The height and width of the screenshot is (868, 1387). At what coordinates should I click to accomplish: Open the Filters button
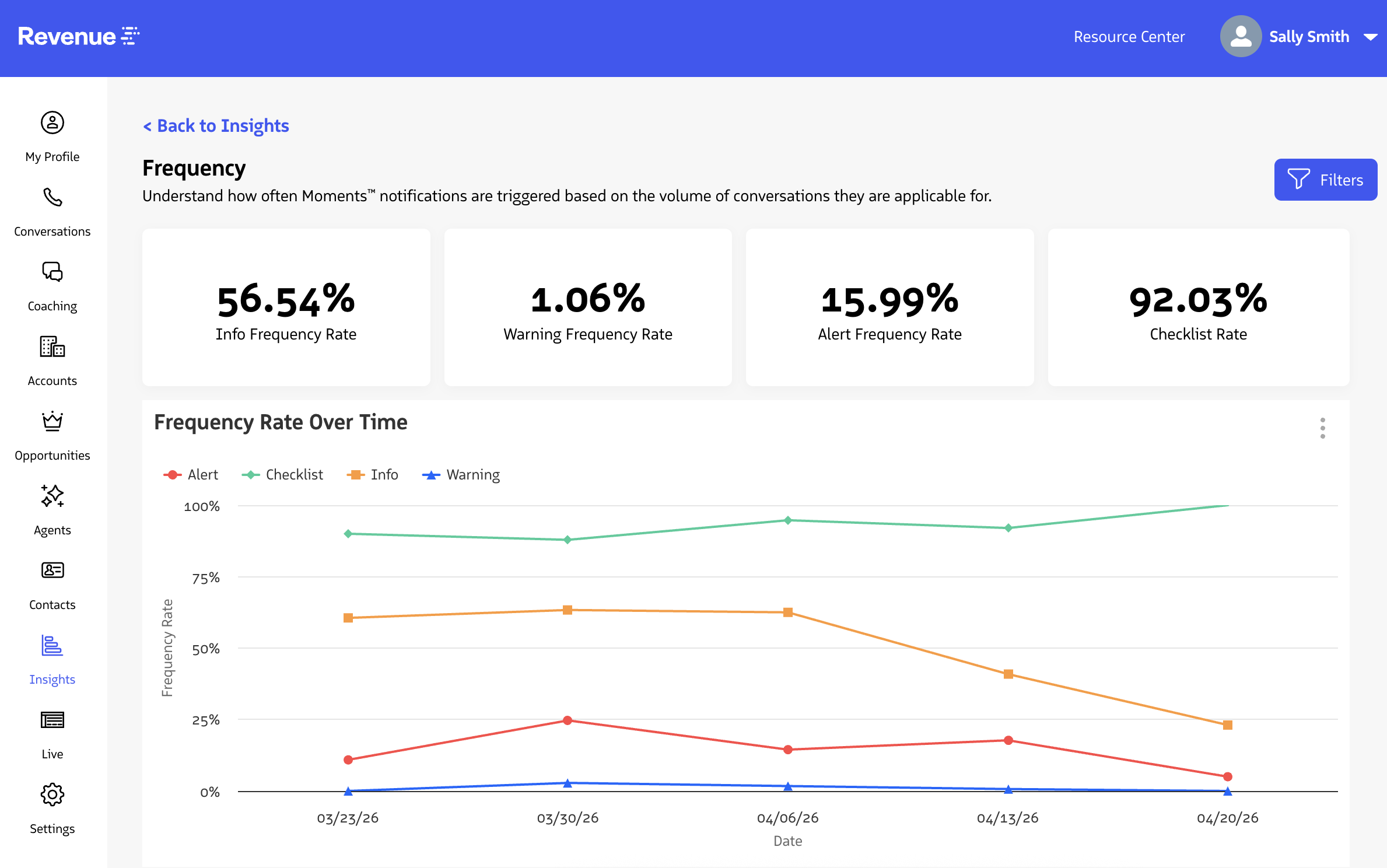[x=1325, y=180]
